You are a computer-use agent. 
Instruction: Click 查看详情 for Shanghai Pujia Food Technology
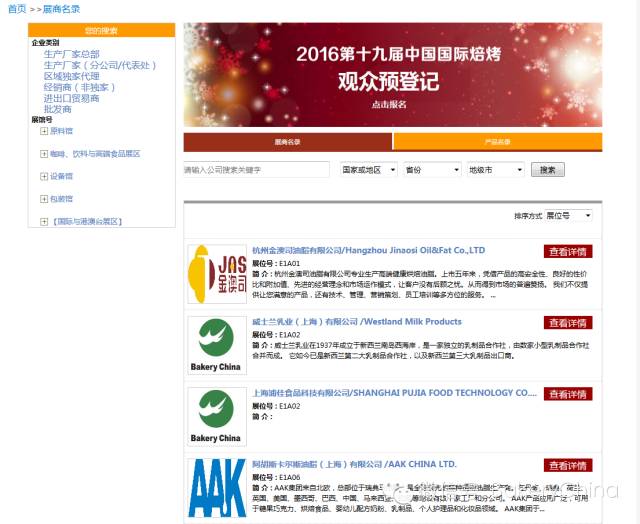[568, 394]
